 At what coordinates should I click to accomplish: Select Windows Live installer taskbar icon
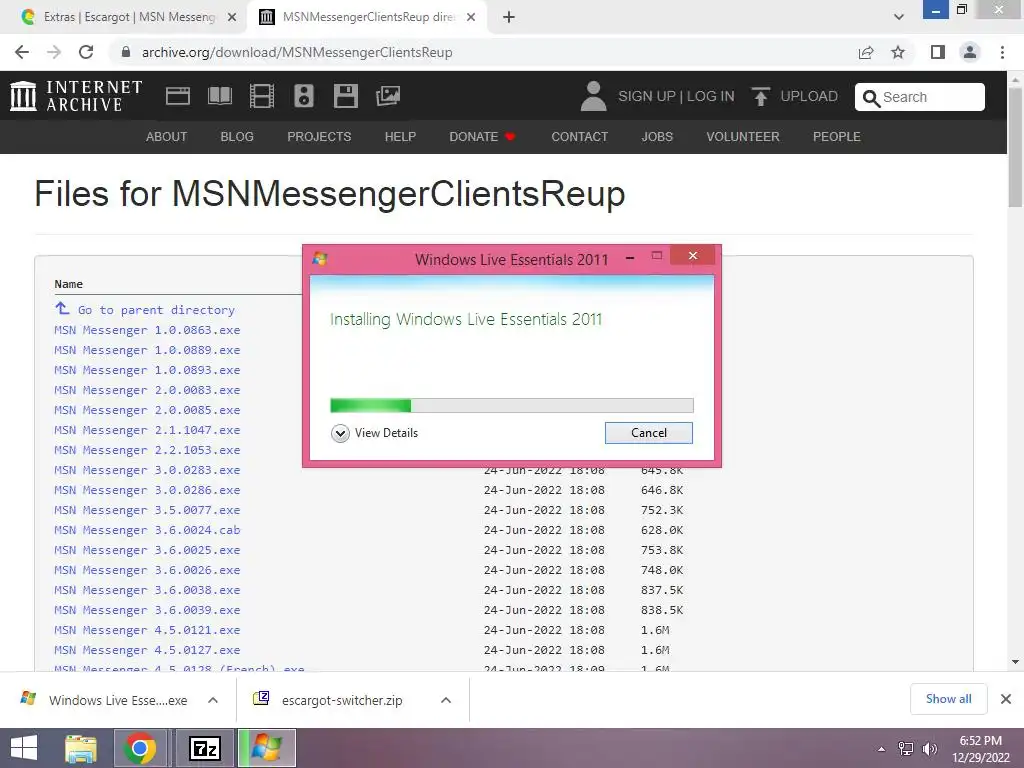pos(266,748)
